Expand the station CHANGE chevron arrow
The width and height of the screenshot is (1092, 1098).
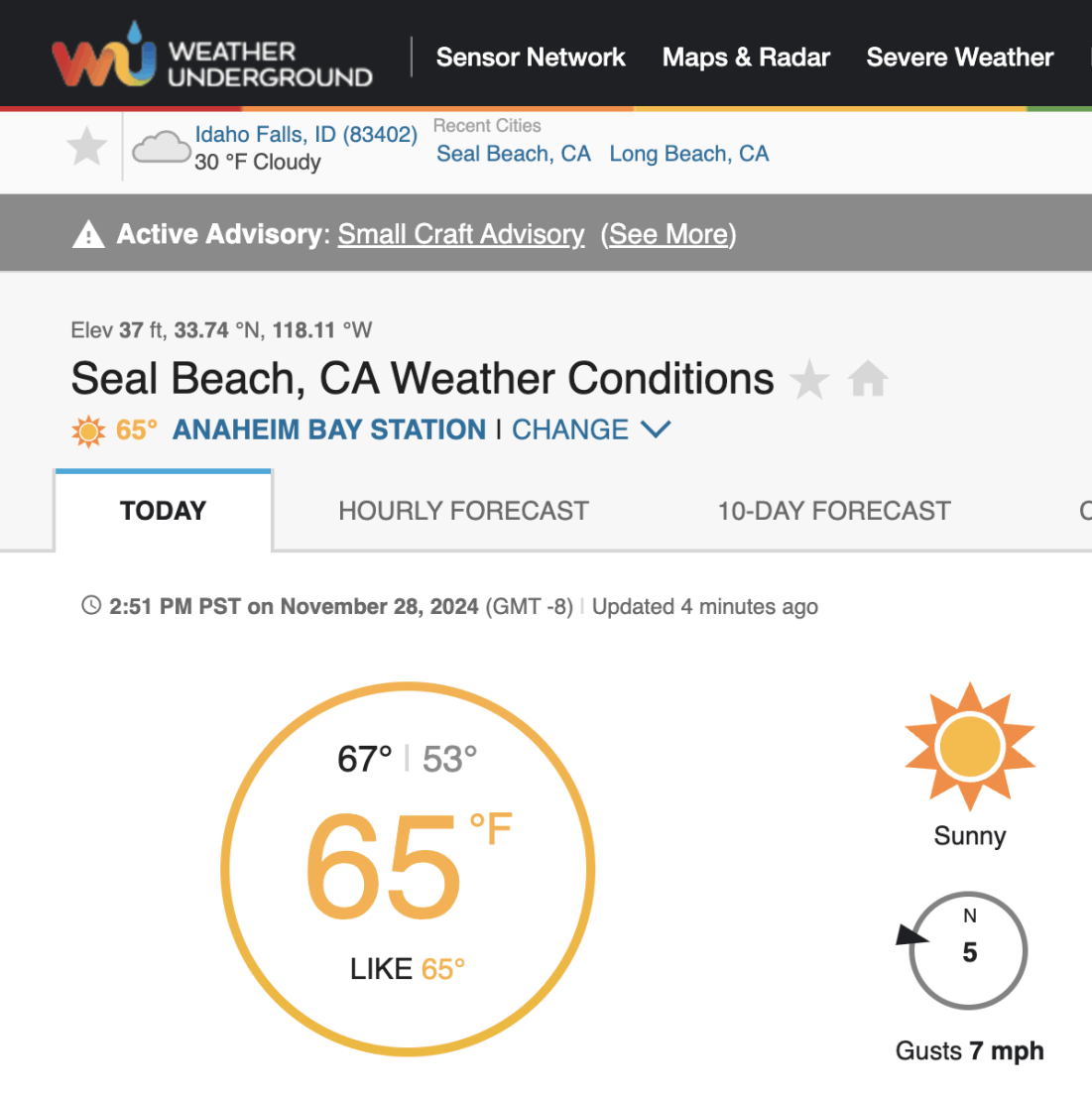(x=657, y=429)
